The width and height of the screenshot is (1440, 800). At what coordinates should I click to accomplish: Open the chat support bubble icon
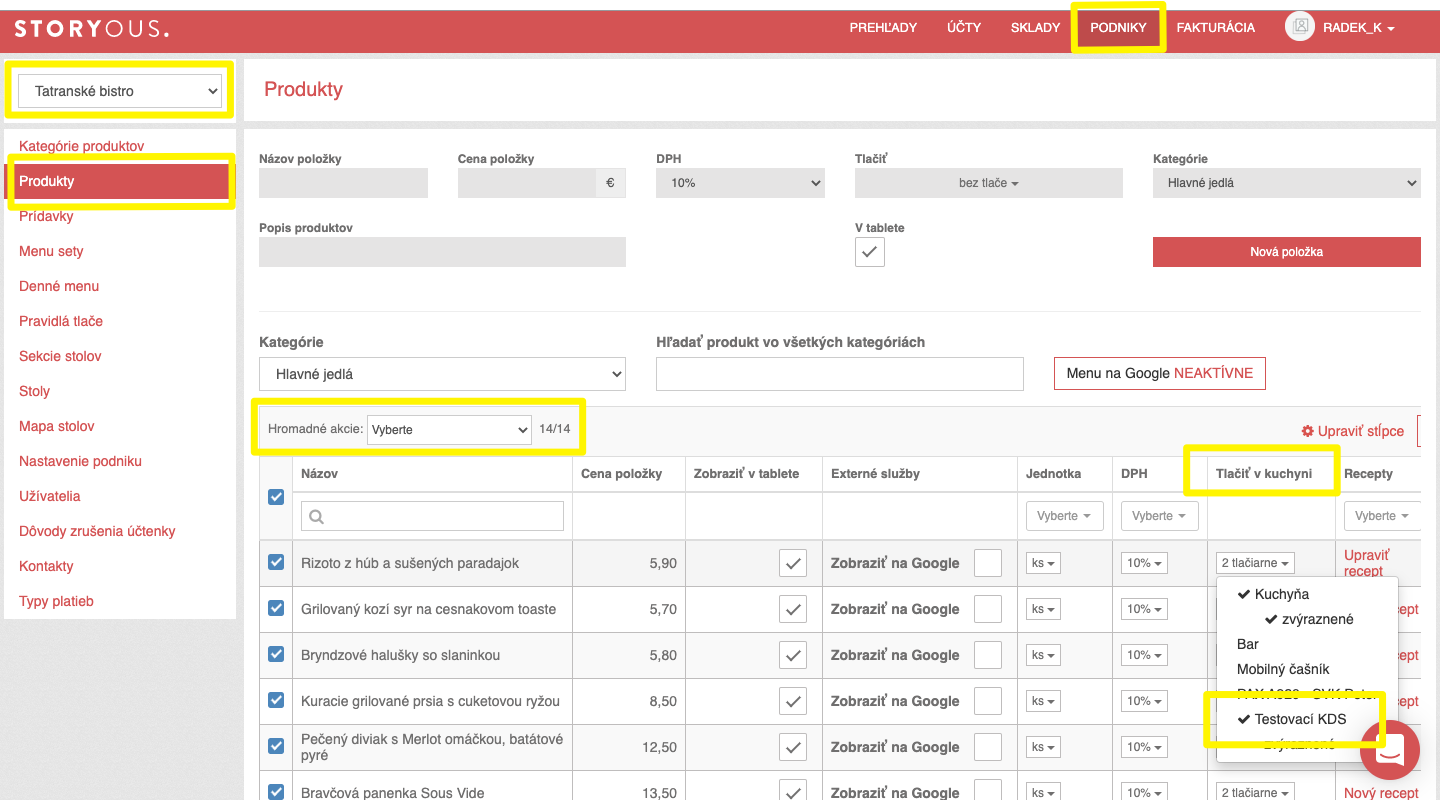click(x=1390, y=751)
